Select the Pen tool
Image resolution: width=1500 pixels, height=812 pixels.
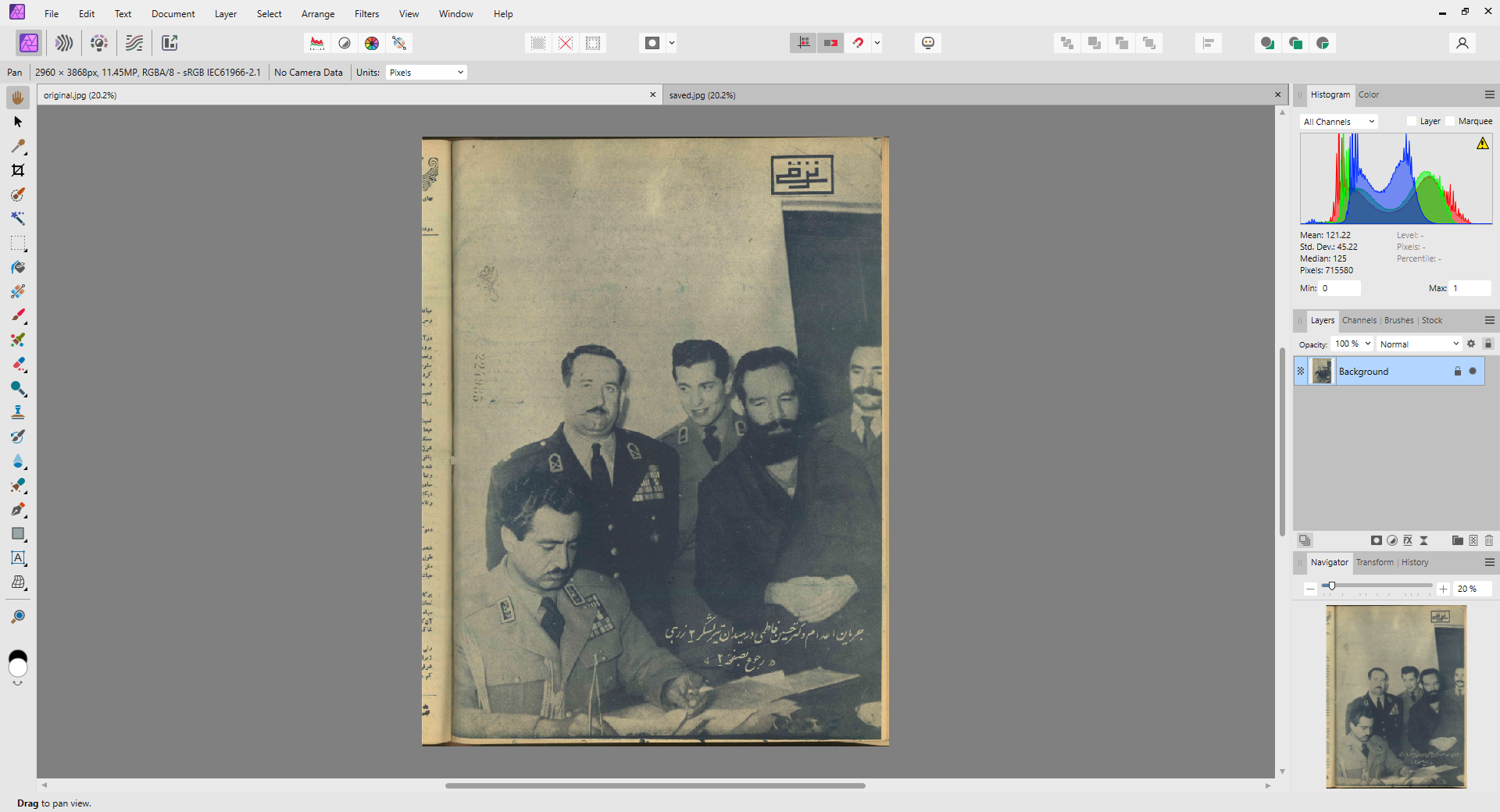point(18,509)
